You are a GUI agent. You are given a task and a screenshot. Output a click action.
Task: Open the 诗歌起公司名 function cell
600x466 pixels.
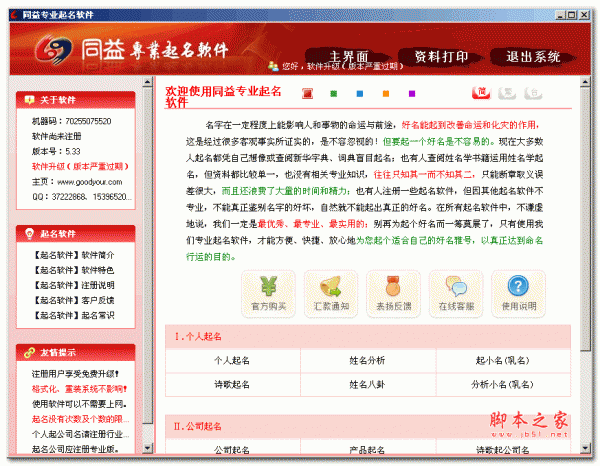pos(503,448)
